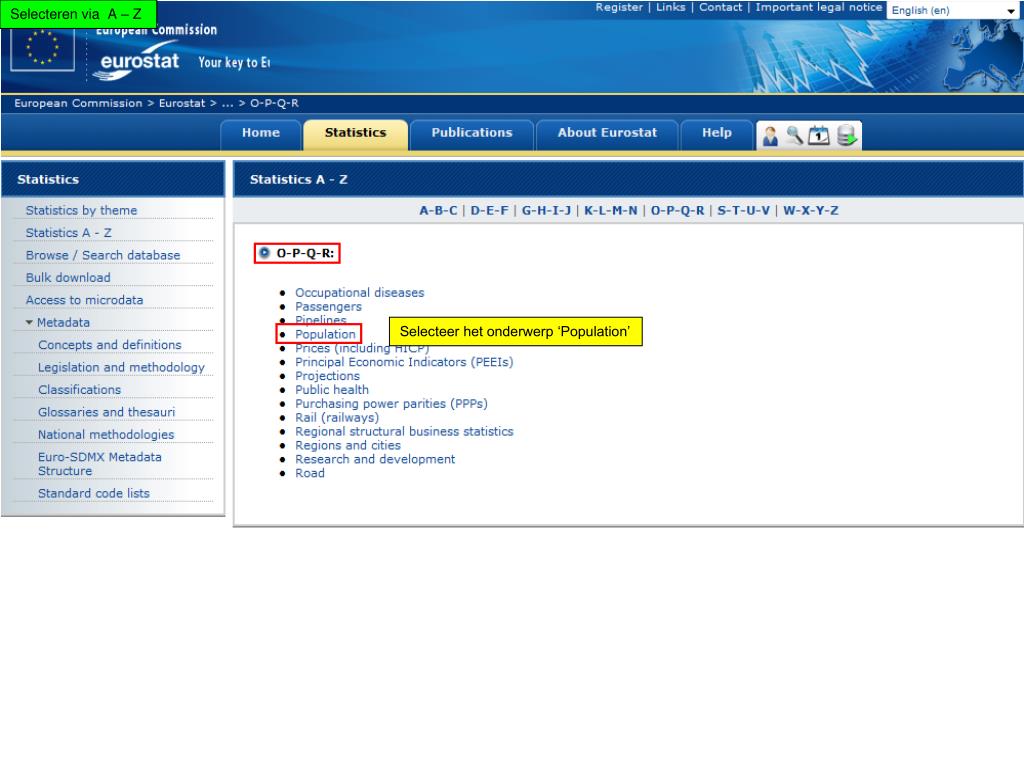Click Eurostat in the breadcrumb
The image size is (1024, 768).
pos(182,103)
